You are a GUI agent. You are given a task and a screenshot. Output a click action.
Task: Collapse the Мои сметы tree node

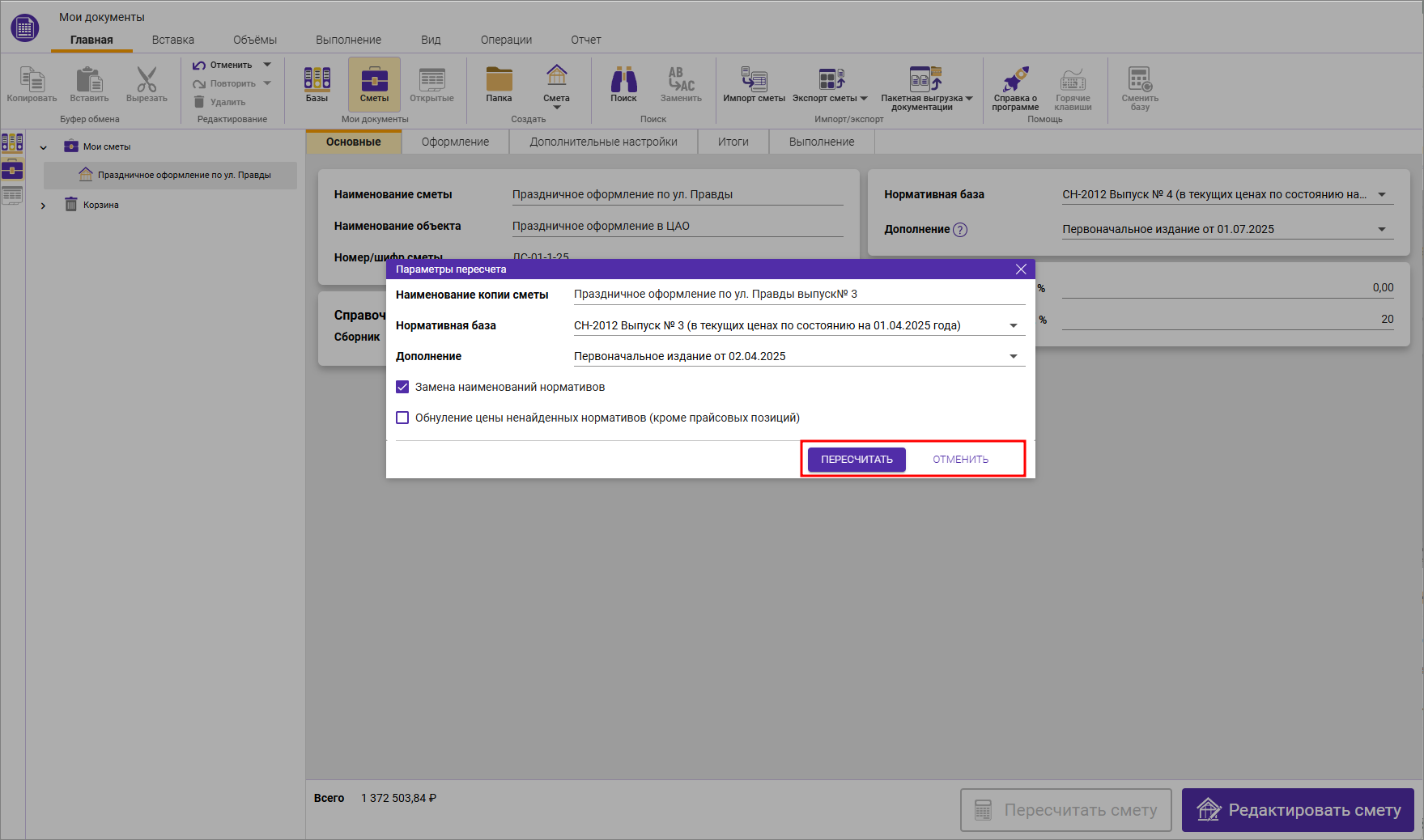[x=44, y=147]
